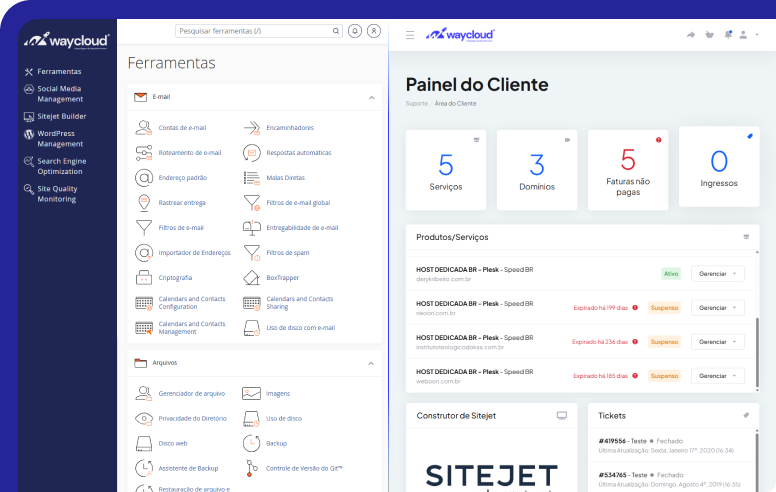Open BoxTrapper icon
The height and width of the screenshot is (492, 776).
pyautogui.click(x=251, y=278)
